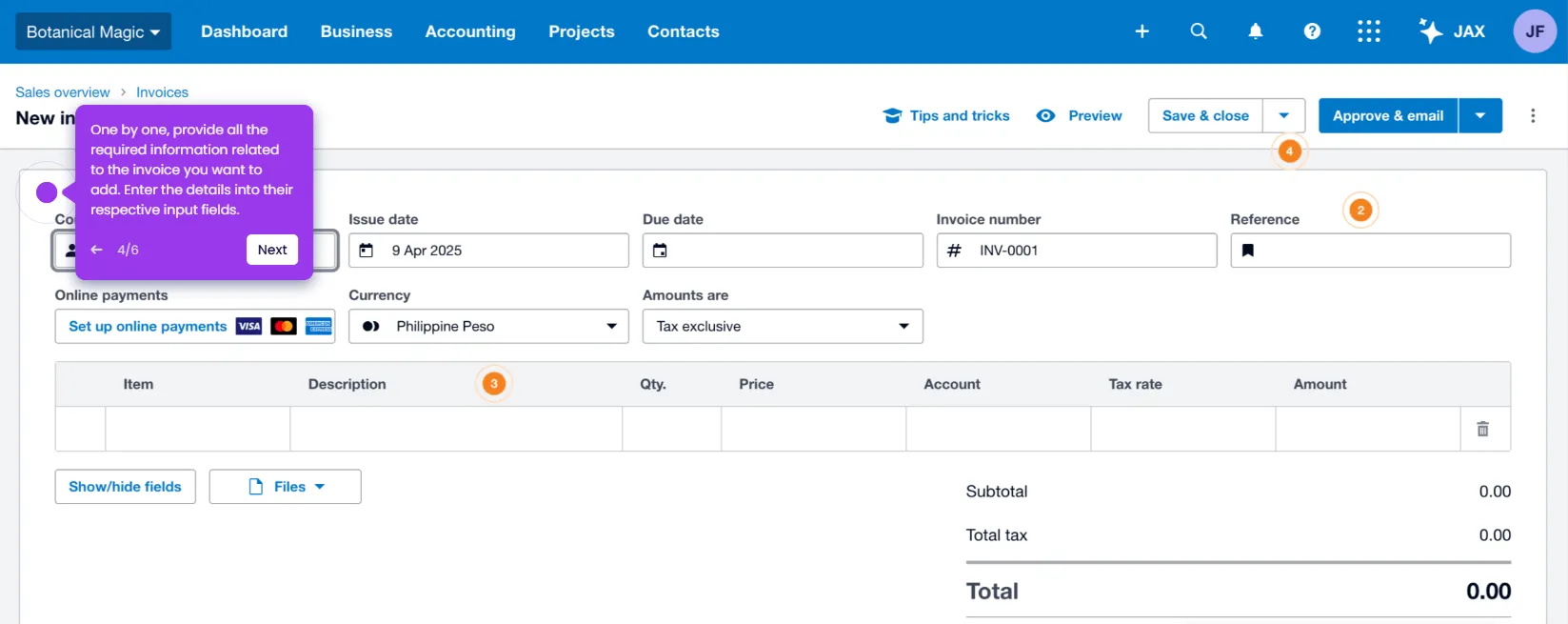This screenshot has width=1568, height=624.
Task: Click the Save & close button
Action: 1205,115
